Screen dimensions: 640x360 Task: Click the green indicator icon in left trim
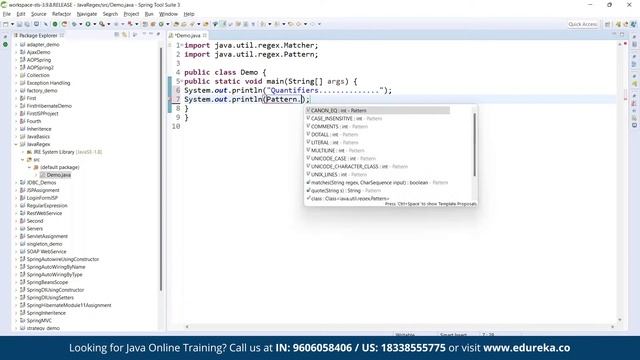(5, 44)
